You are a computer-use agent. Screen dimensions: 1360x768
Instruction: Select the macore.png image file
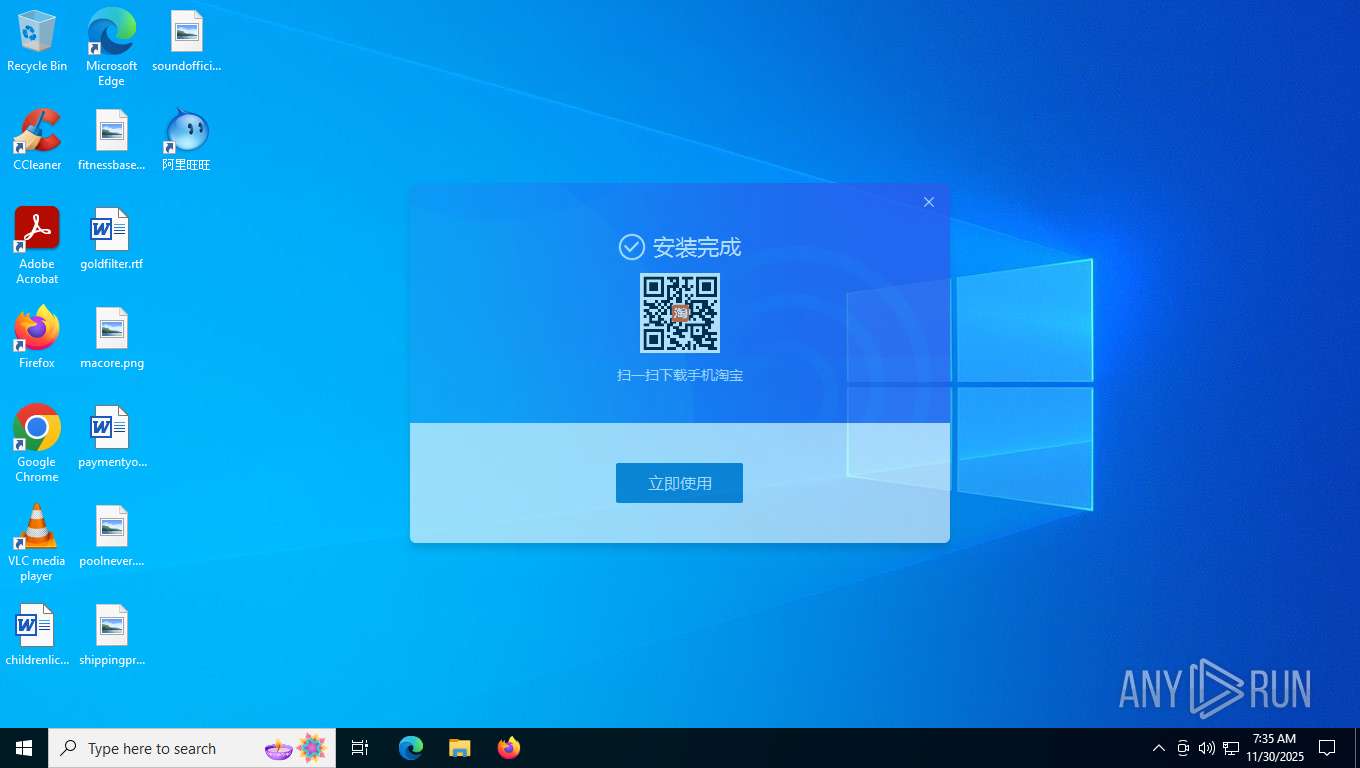(111, 338)
